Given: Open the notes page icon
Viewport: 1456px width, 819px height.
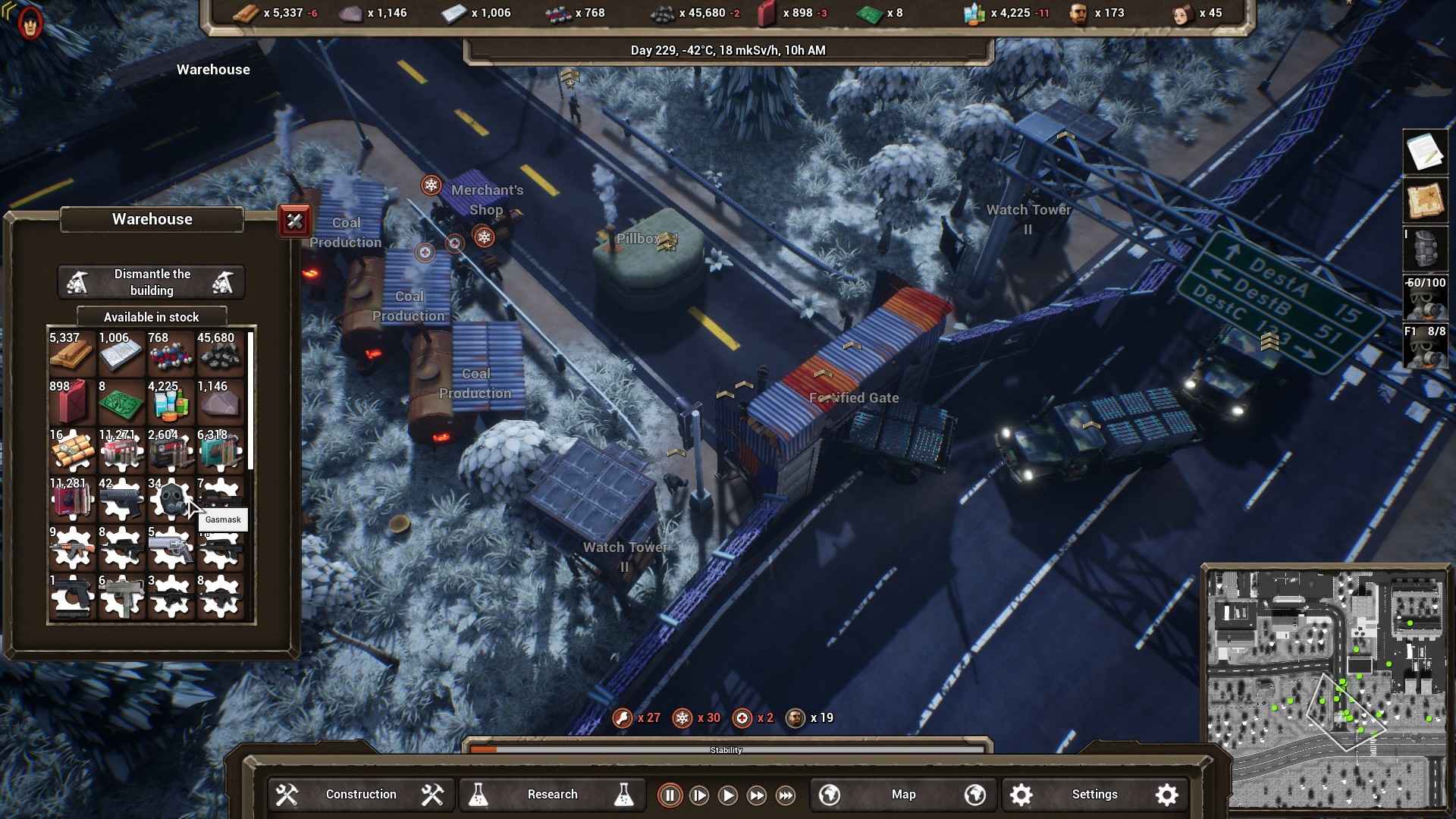Looking at the screenshot, I should coord(1425,152).
